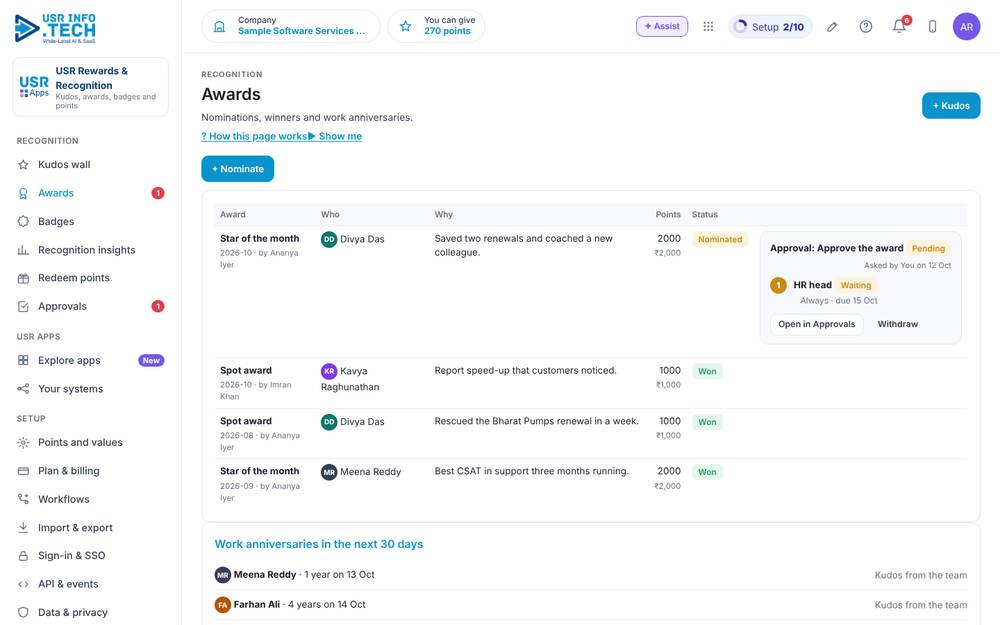The height and width of the screenshot is (625, 1000).
Task: Click the Sign-in & SSO lock icon
Action: pyautogui.click(x=24, y=555)
